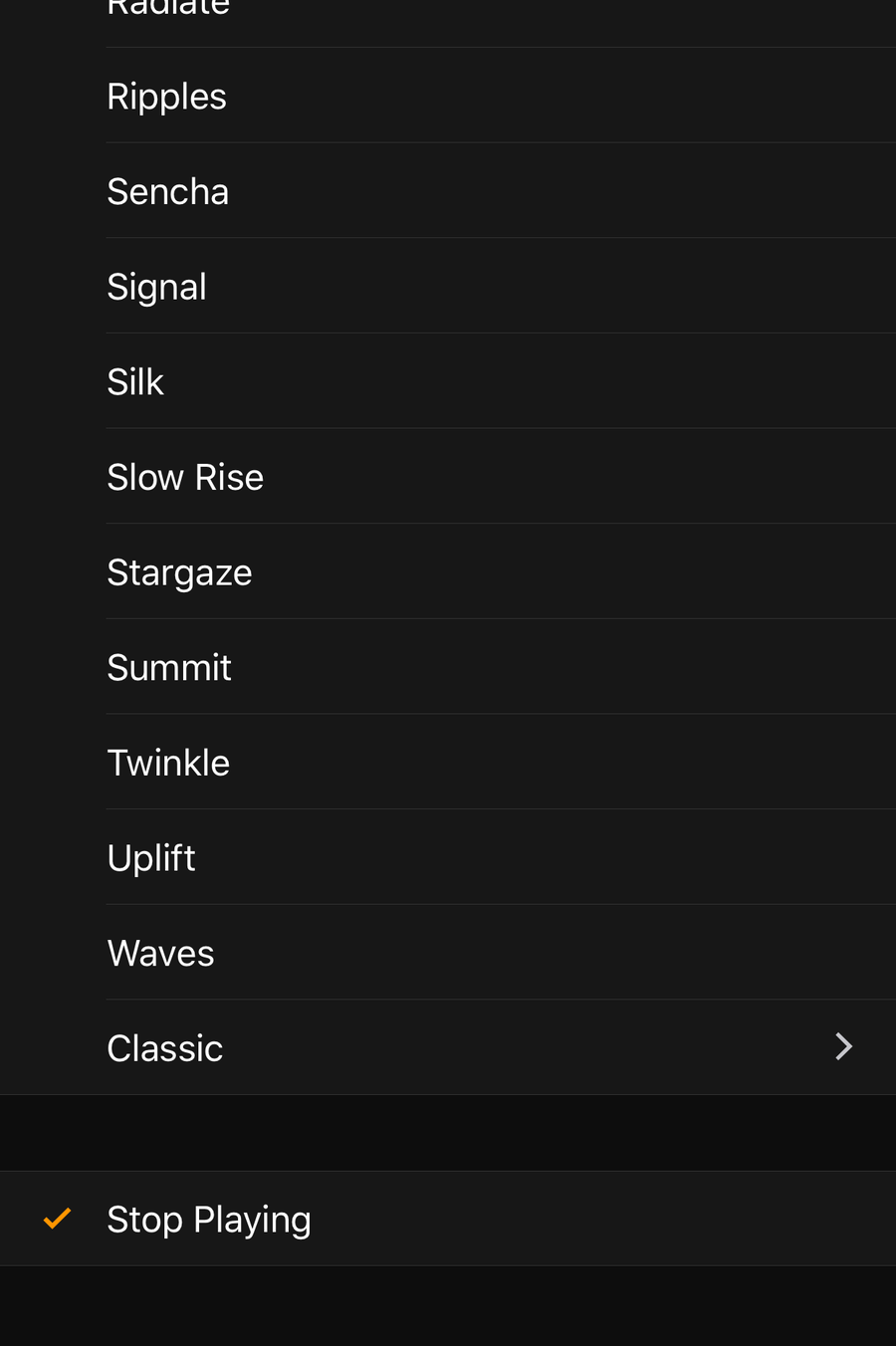This screenshot has height=1346, width=896.
Task: Open the Classic sounds submenu
Action: (448, 1047)
